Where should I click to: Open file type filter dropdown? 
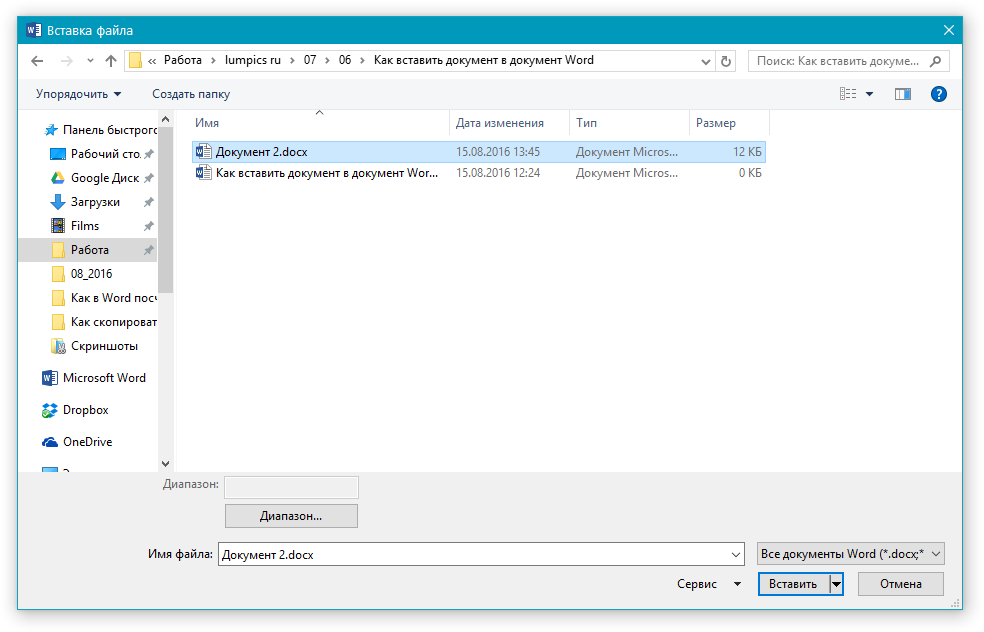pyautogui.click(x=850, y=554)
